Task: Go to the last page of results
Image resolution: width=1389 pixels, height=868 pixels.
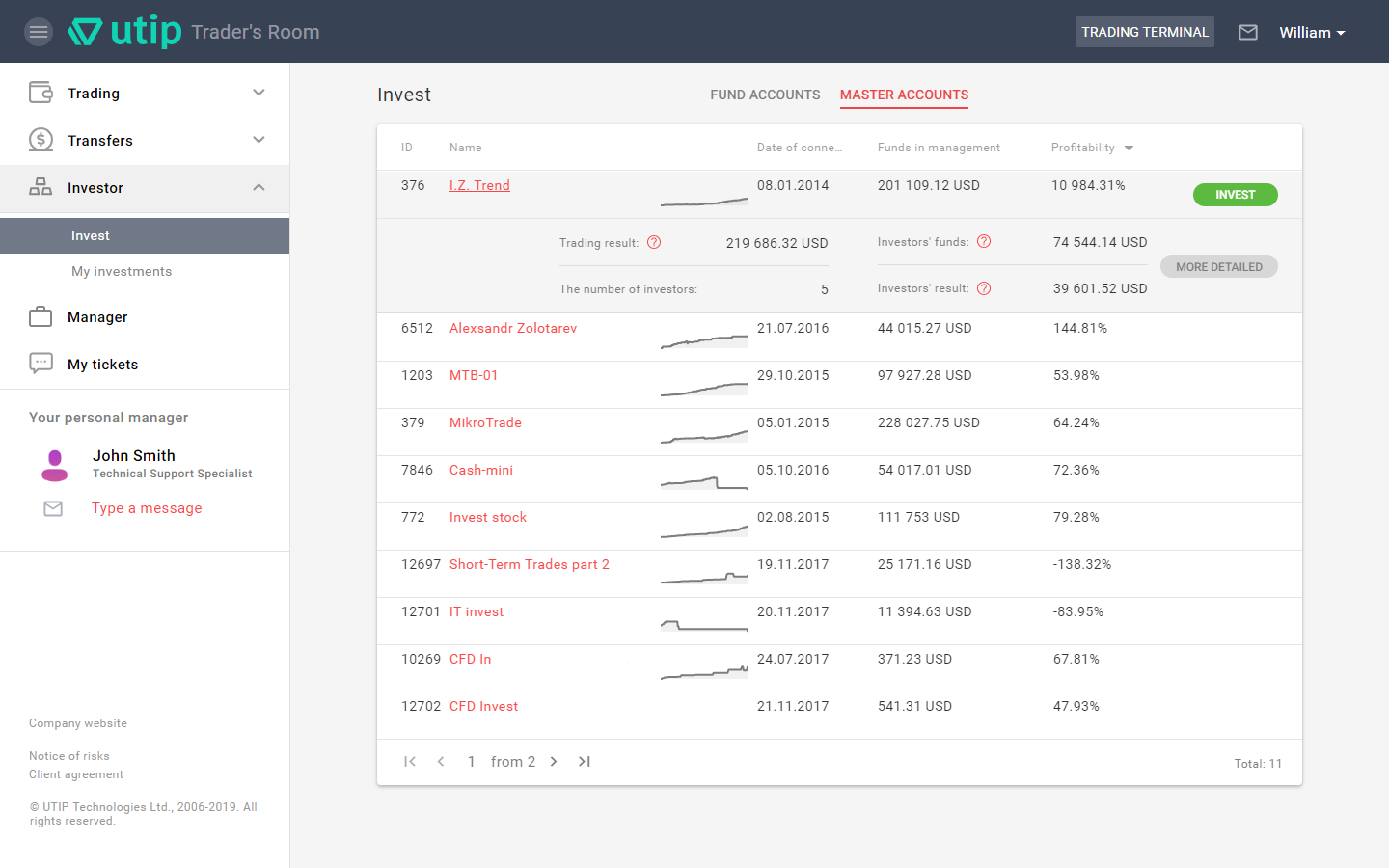Action: point(584,762)
